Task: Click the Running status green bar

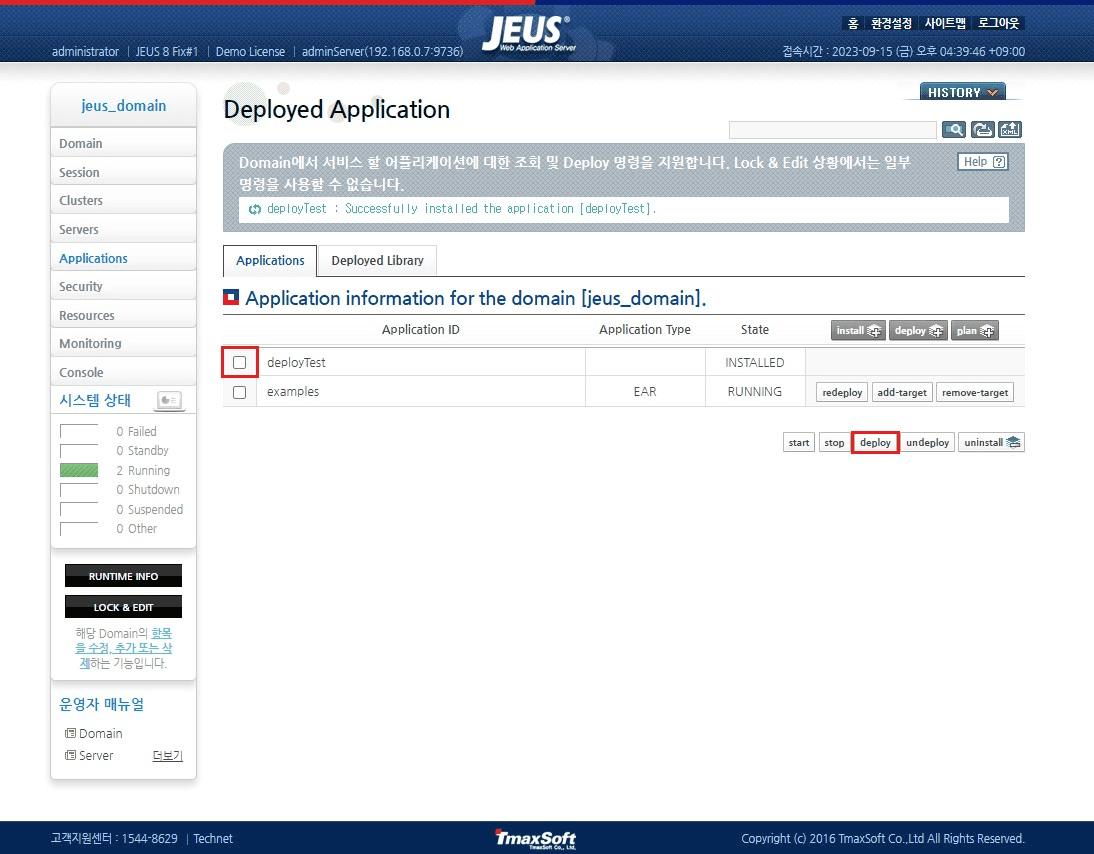Action: tap(79, 470)
